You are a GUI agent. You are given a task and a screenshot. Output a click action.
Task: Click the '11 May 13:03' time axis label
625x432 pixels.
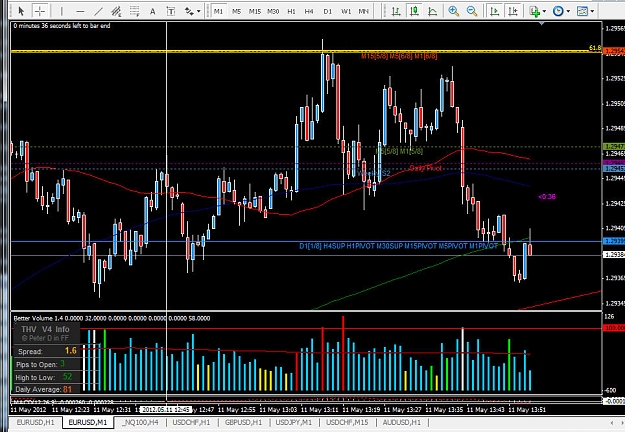click(278, 410)
